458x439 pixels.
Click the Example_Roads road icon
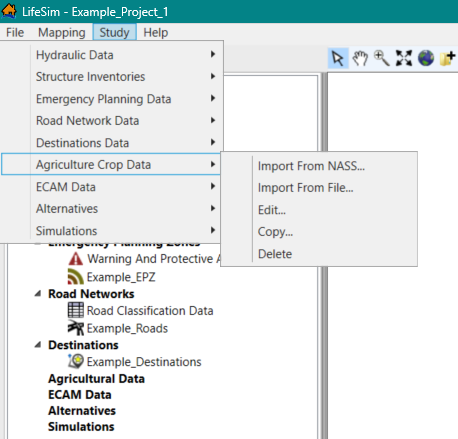click(x=76, y=328)
